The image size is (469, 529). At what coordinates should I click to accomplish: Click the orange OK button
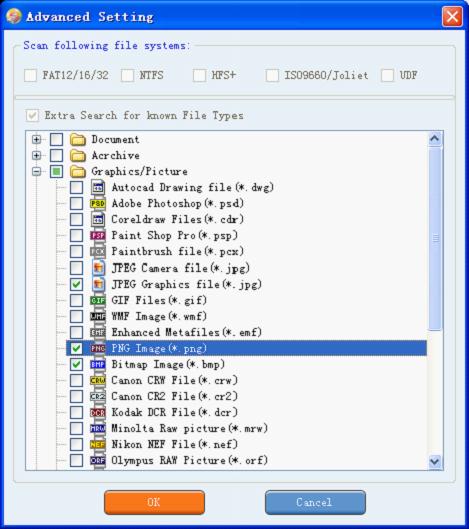pyautogui.click(x=154, y=502)
